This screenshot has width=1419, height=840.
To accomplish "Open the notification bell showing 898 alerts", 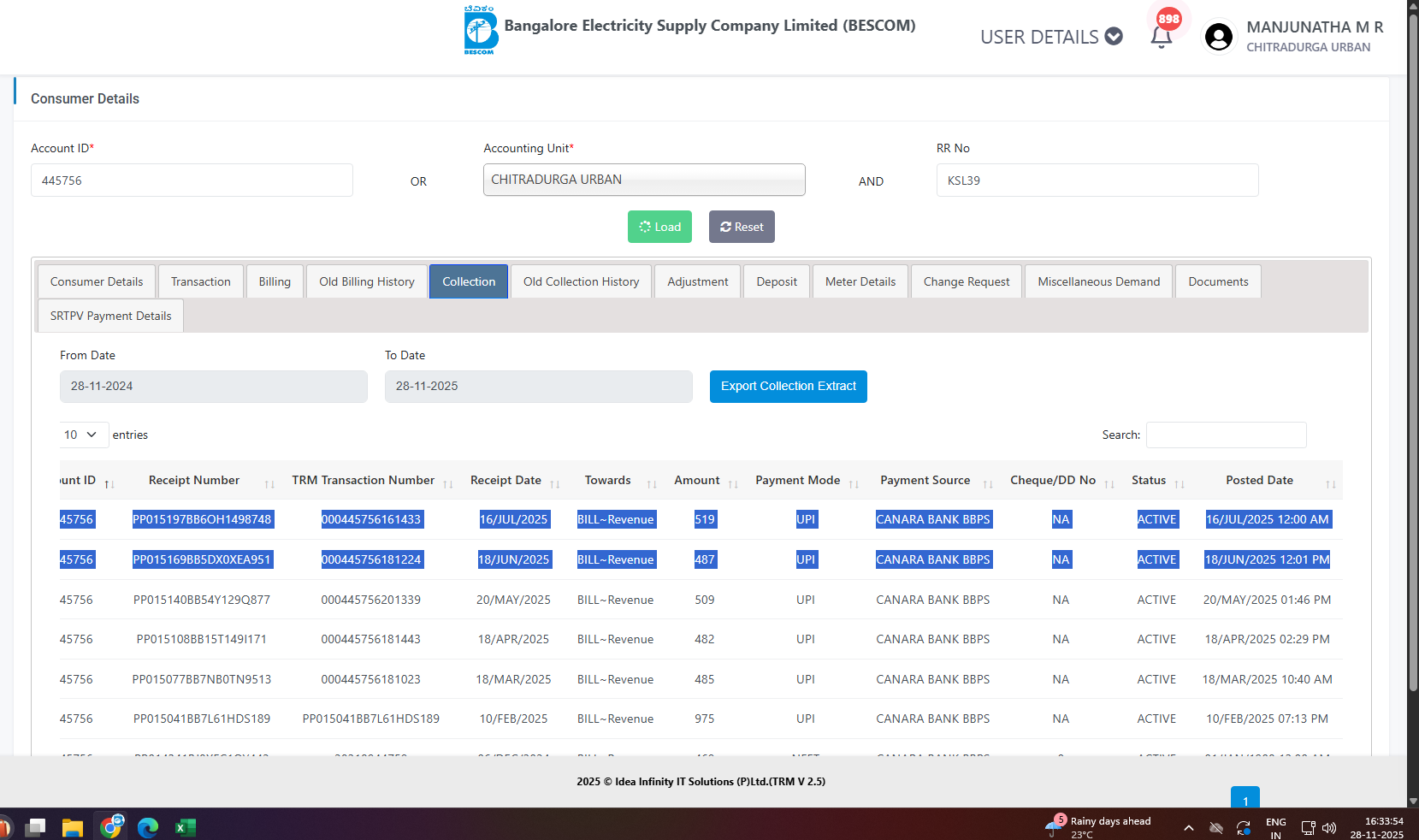I will tap(1162, 36).
